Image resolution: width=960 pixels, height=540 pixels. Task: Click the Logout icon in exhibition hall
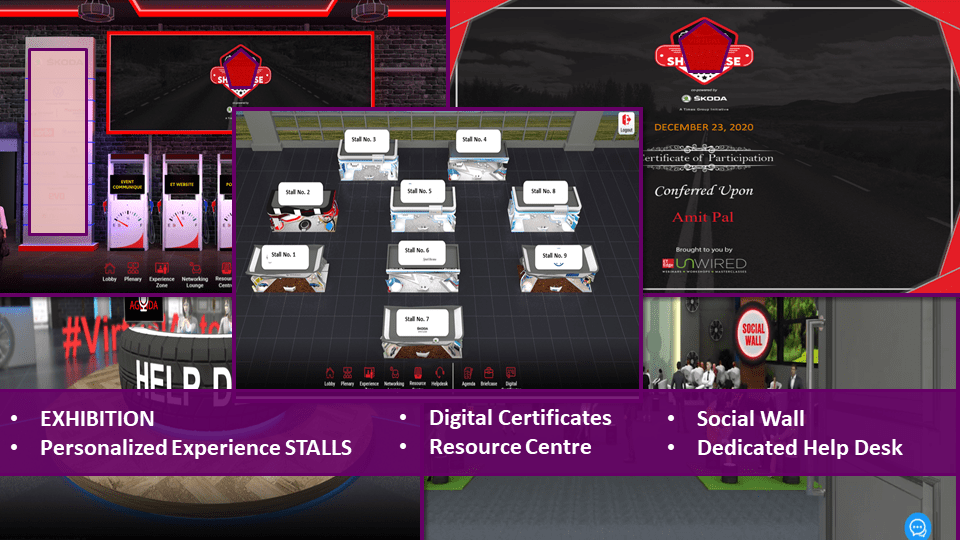pos(626,122)
